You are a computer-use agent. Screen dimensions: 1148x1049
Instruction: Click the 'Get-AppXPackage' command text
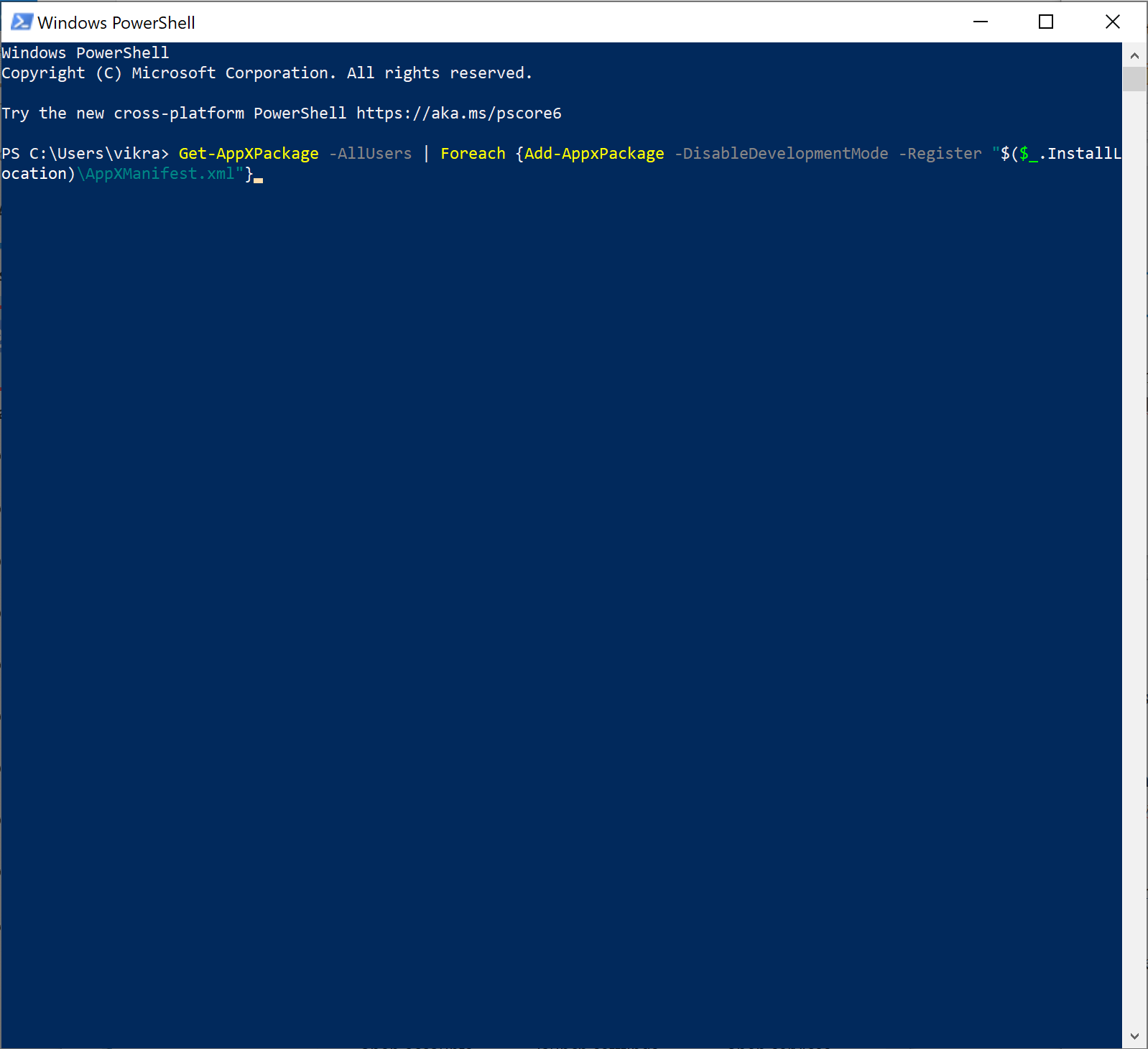tap(249, 154)
